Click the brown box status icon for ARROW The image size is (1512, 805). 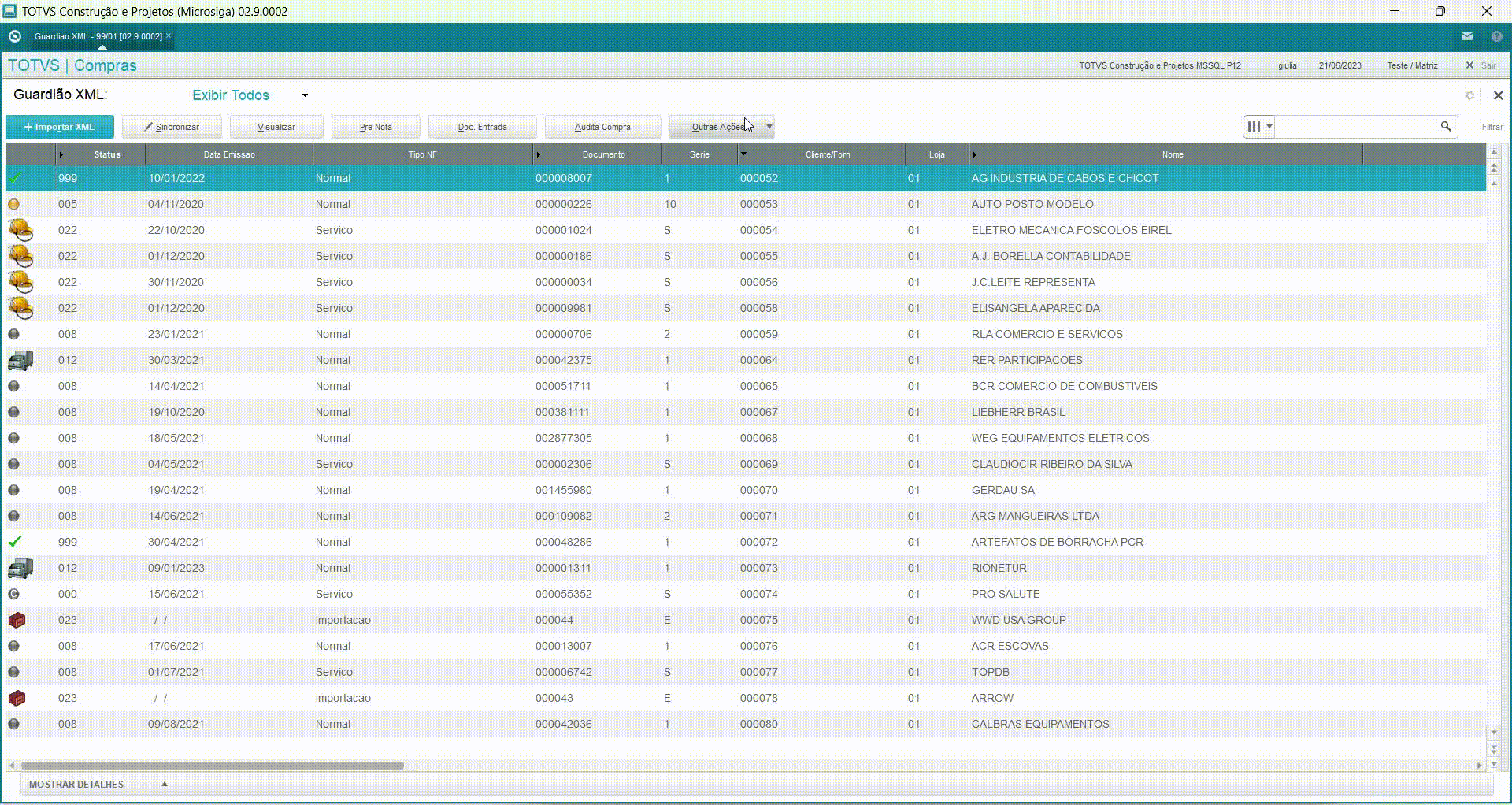click(x=17, y=698)
